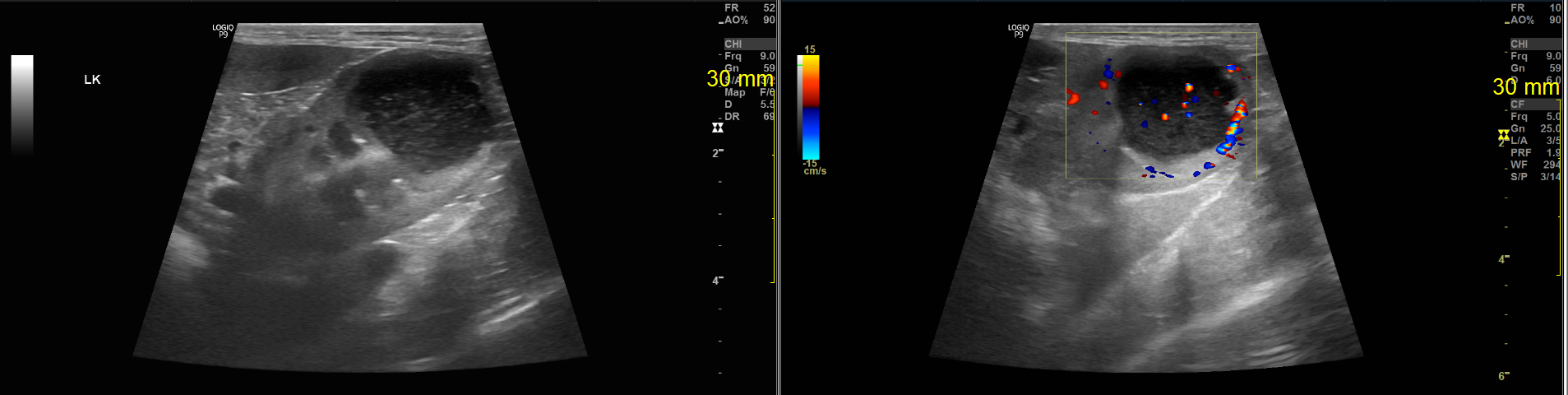This screenshot has width=1568, height=395.
Task: Click the LOGIQ P9 logo on left scan
Action: 223,30
